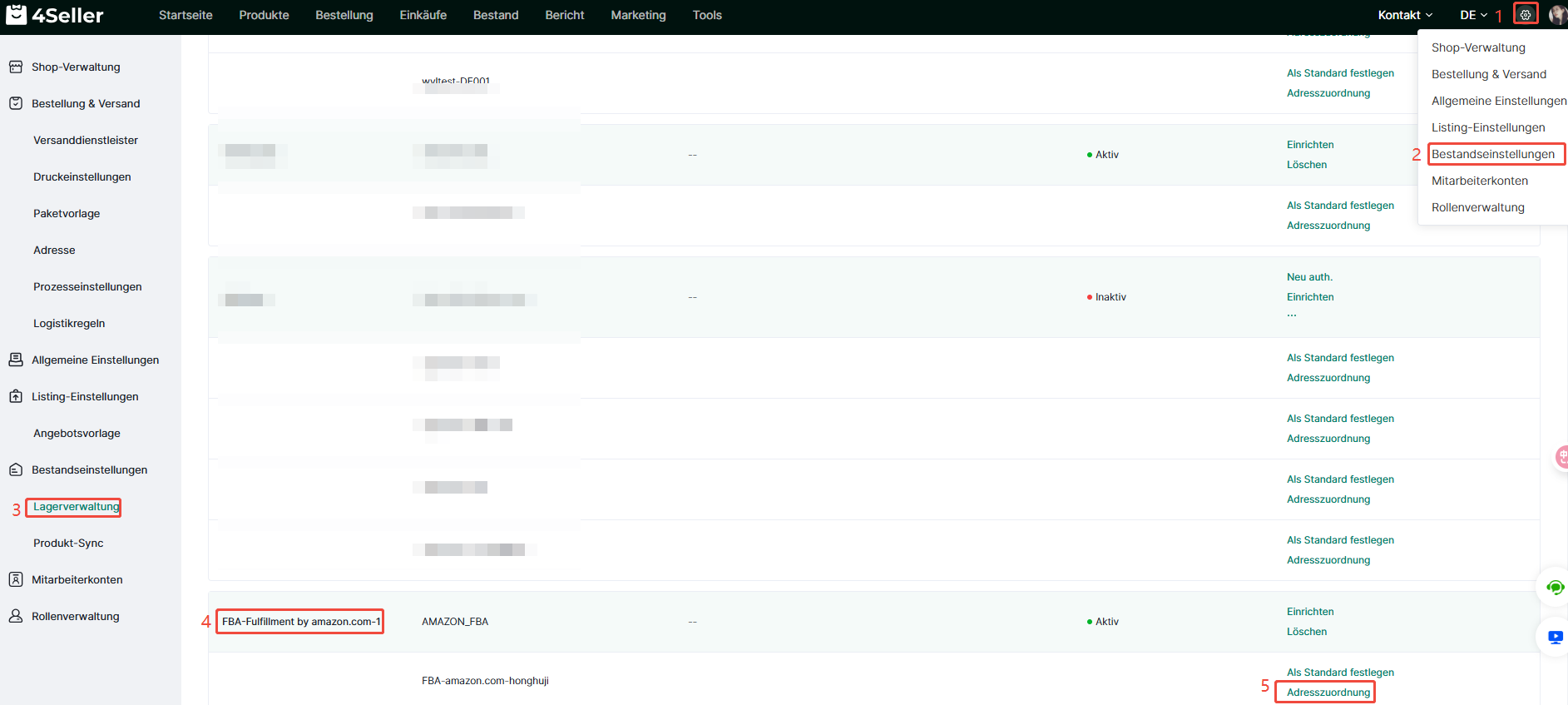Viewport: 1568px width, 705px height.
Task: Select Mitarbeiterkonten in settings dropdown
Action: [x=1480, y=181]
